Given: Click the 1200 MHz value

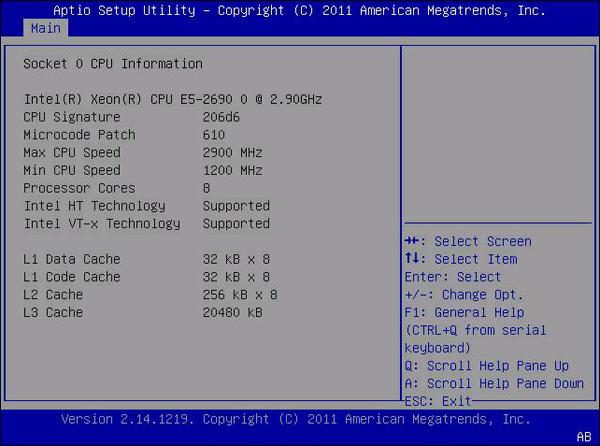Looking at the screenshot, I should (x=233, y=171).
